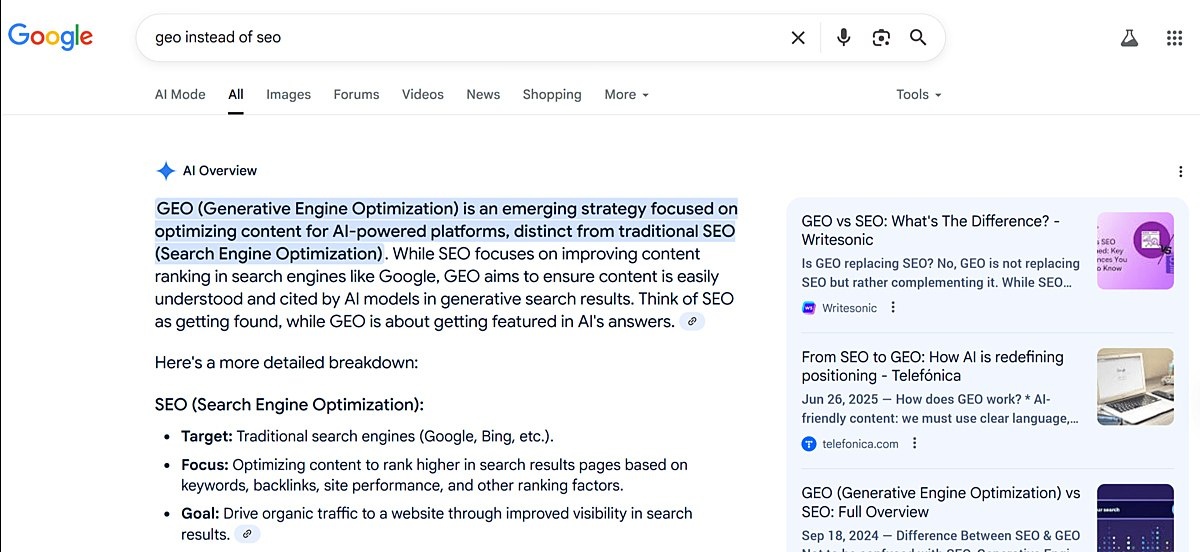1200x552 pixels.
Task: Click the magnifying glass search icon
Action: coord(918,38)
